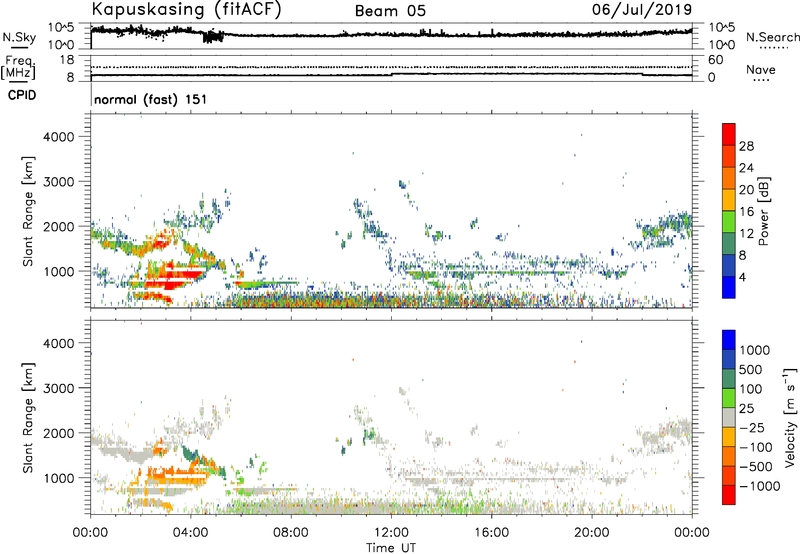Click the light green 12–16 dB Power segment
The height and width of the screenshot is (554, 800).
[729, 222]
